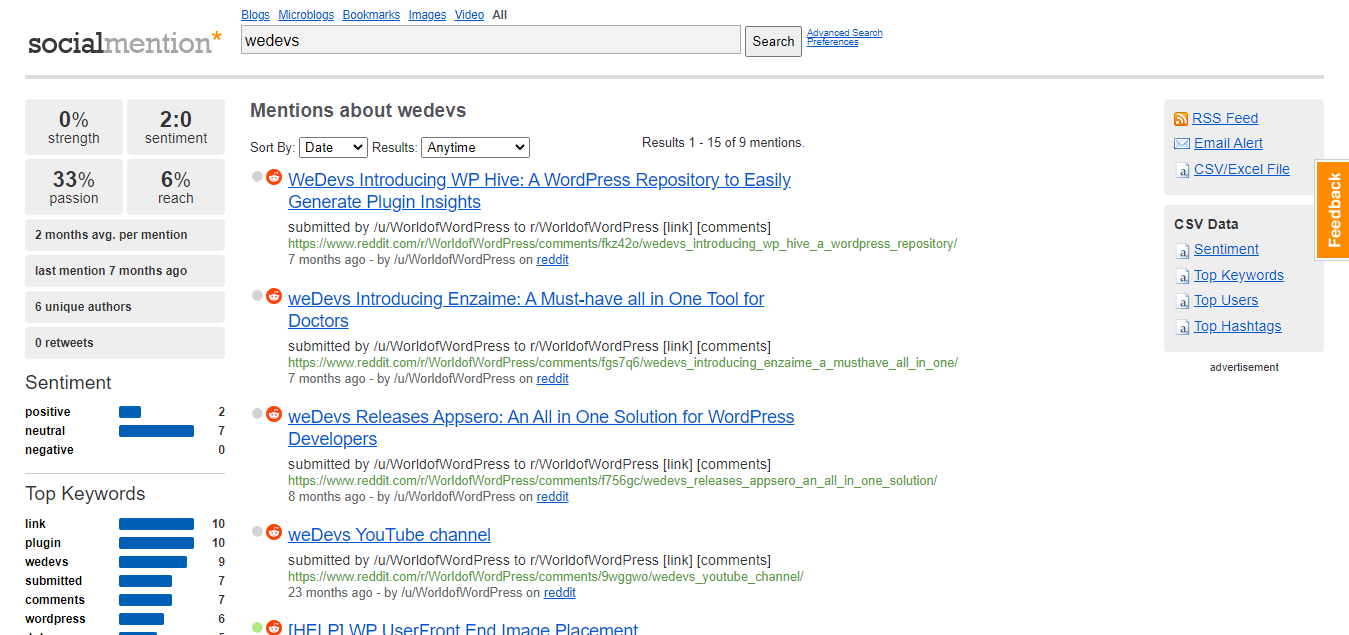Click grey sentiment dot beside WP Hive mention
Viewport: 1349px width, 635px height.
pyautogui.click(x=257, y=177)
